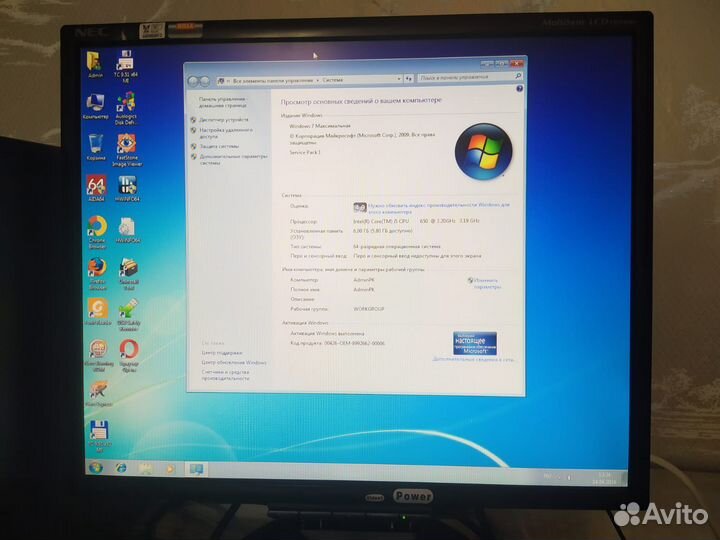Go back with the left navigation arrow
Screen dimensions: 720x540
pos(193,81)
